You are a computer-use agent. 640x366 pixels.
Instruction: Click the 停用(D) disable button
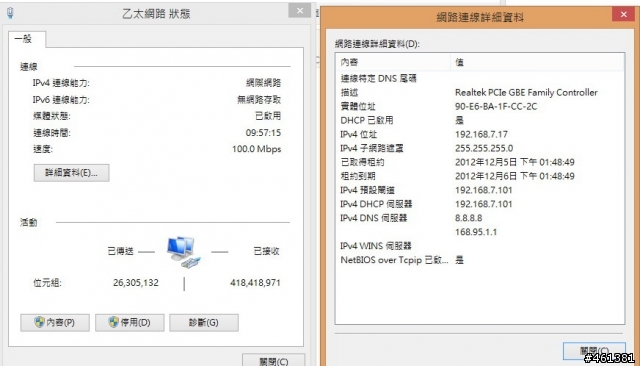point(130,322)
